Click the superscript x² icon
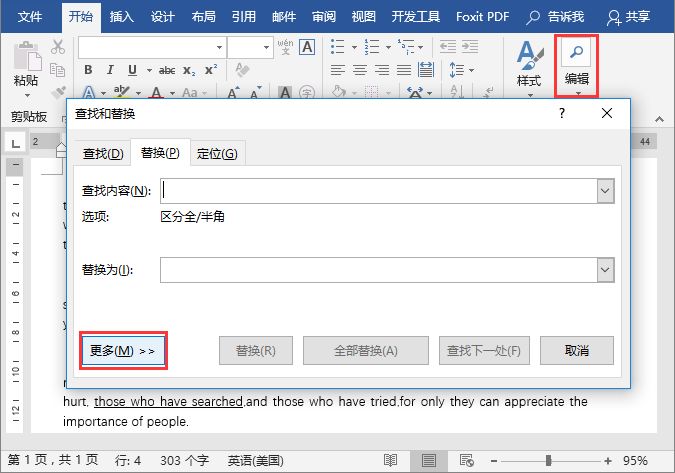Viewport: 675px width, 473px height. click(x=211, y=70)
